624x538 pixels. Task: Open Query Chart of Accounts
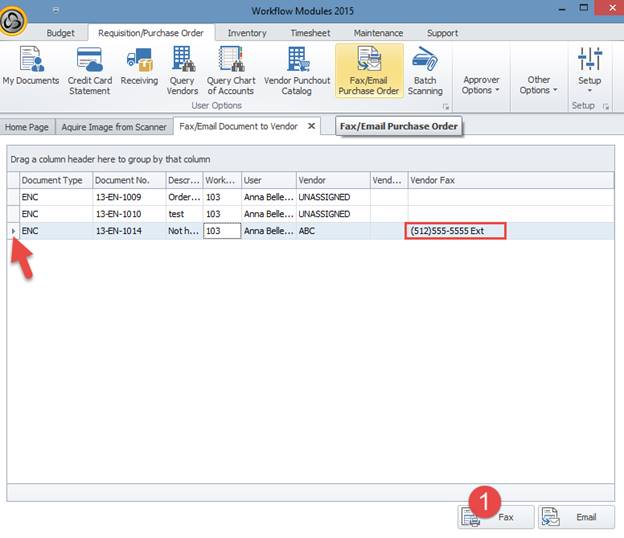[230, 69]
